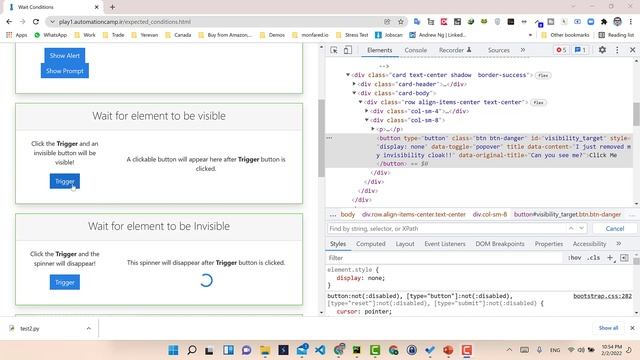Expand the col-sm-4 div node
Screen dimensions: 640x360
tap(367, 111)
